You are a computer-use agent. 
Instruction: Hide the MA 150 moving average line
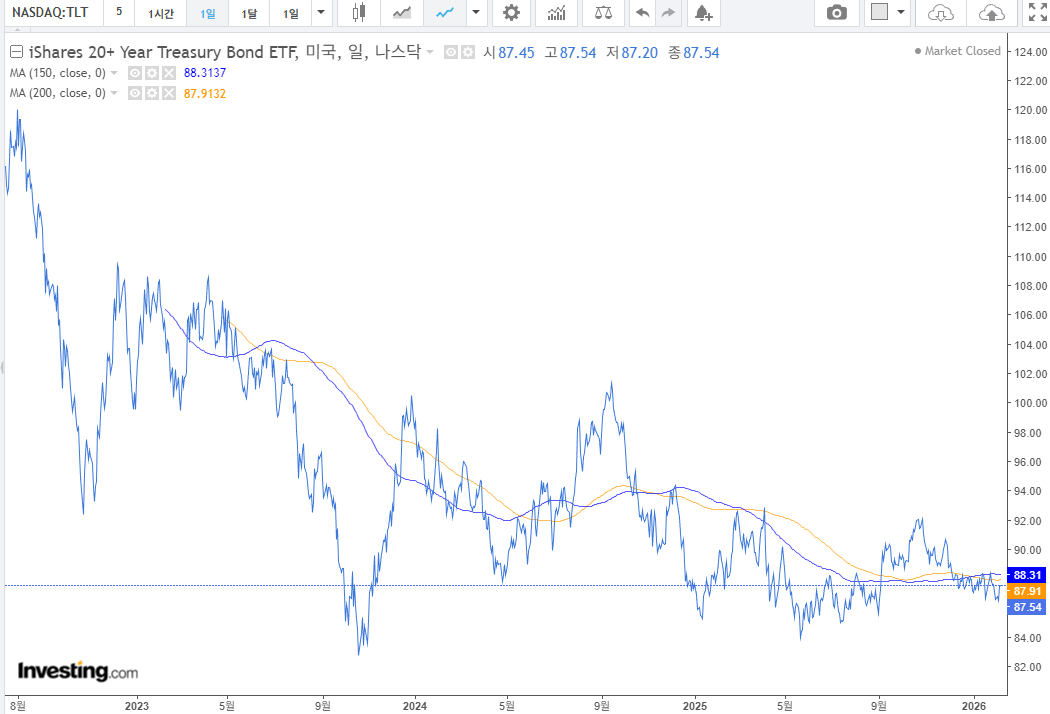(135, 73)
